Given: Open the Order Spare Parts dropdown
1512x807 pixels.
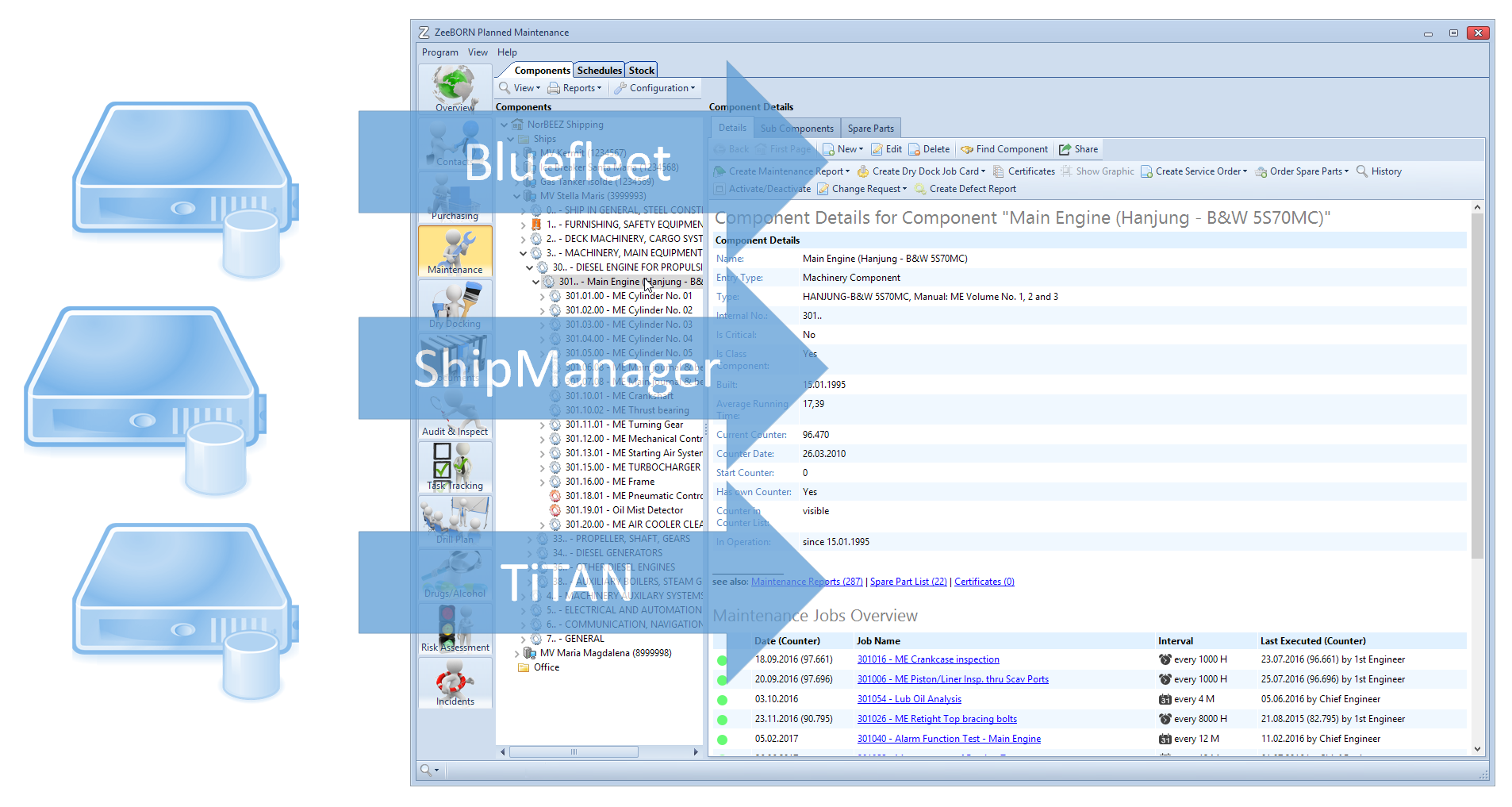Looking at the screenshot, I should pyautogui.click(x=1302, y=171).
